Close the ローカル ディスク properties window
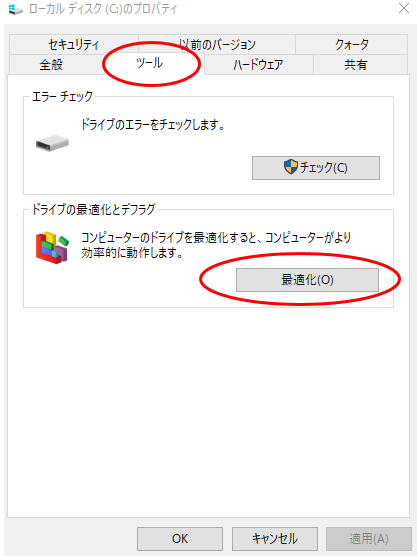The height and width of the screenshot is (556, 417). [x=404, y=9]
